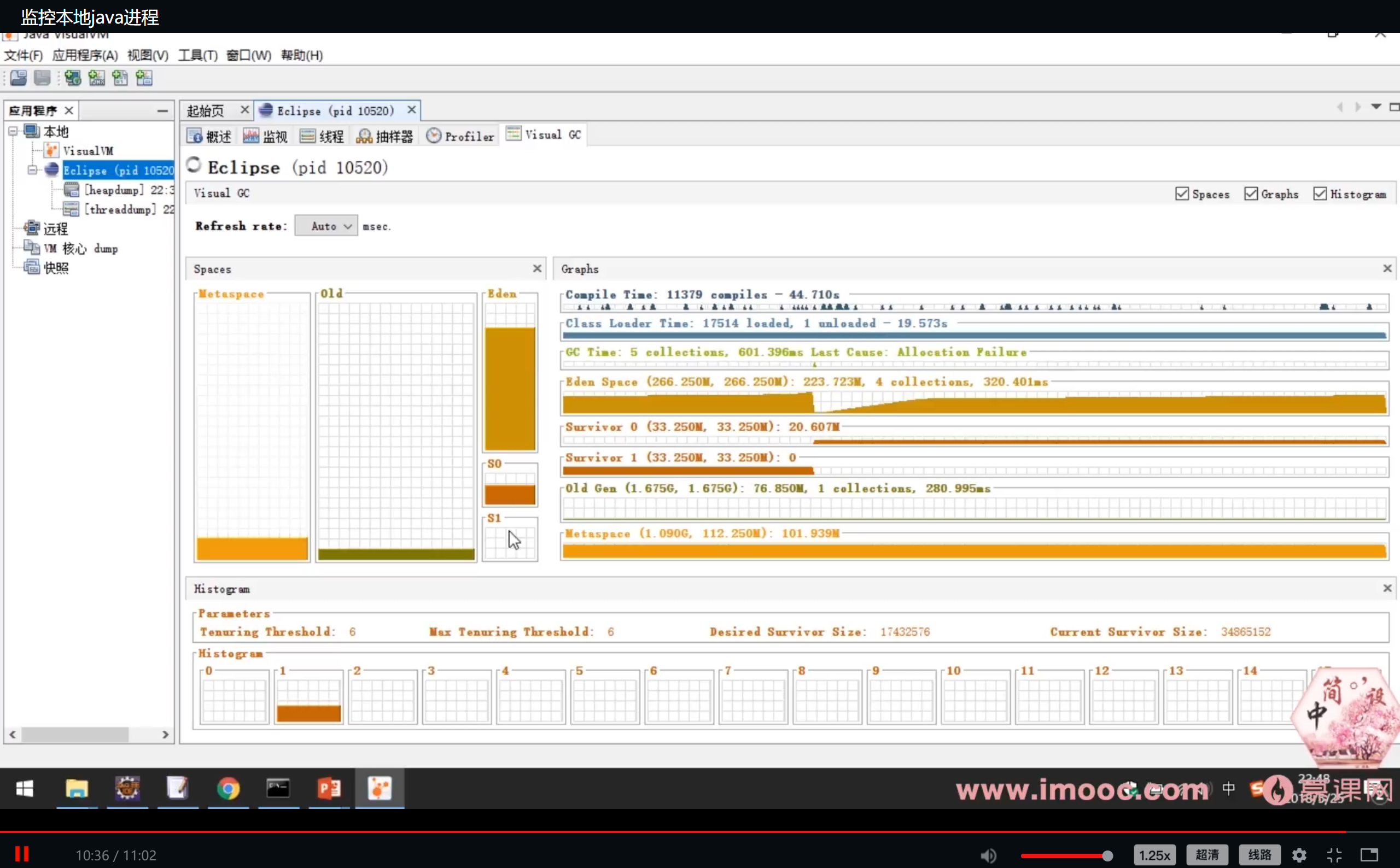The width and height of the screenshot is (1400, 868).
Task: Uncheck the Histogram checkbox
Action: click(x=1320, y=194)
